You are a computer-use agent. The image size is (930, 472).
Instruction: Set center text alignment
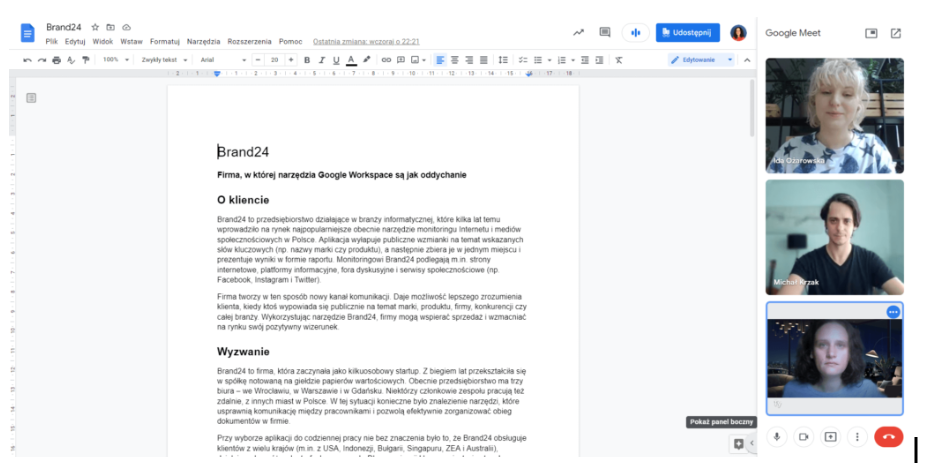[x=455, y=60]
